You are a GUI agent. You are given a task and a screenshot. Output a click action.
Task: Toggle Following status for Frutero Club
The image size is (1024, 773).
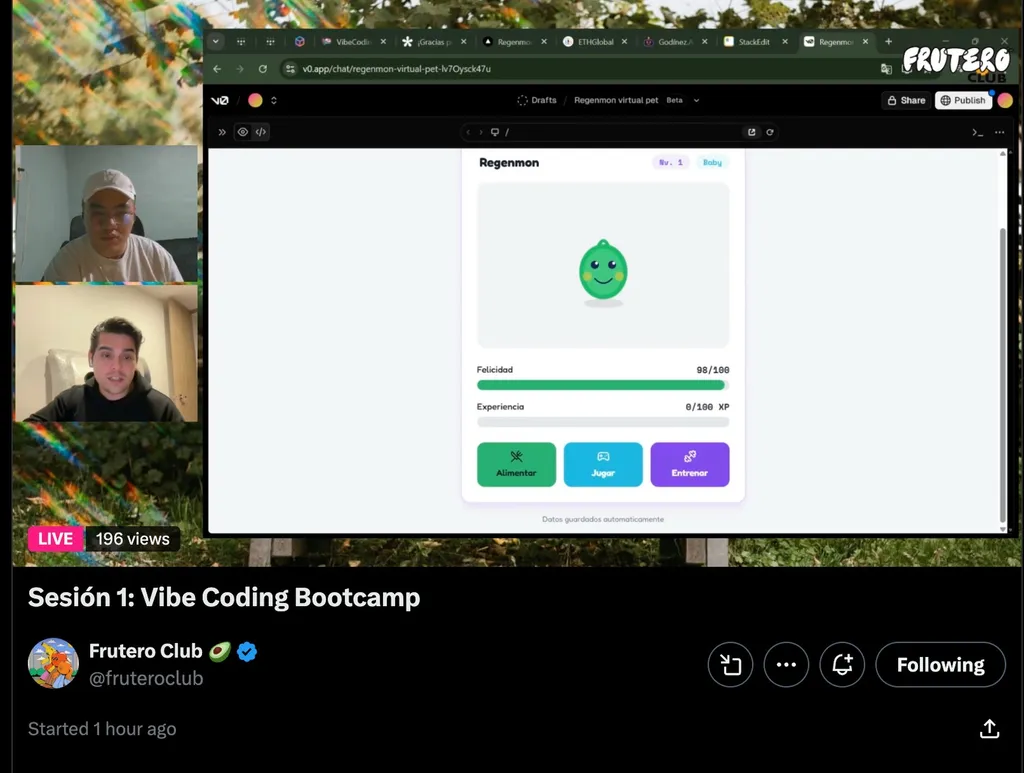(940, 665)
